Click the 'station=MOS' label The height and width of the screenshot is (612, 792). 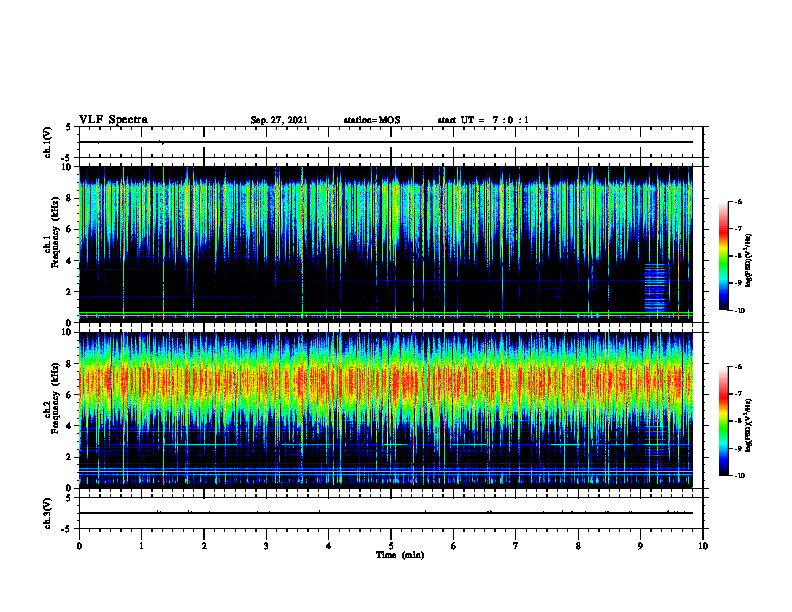(x=372, y=120)
